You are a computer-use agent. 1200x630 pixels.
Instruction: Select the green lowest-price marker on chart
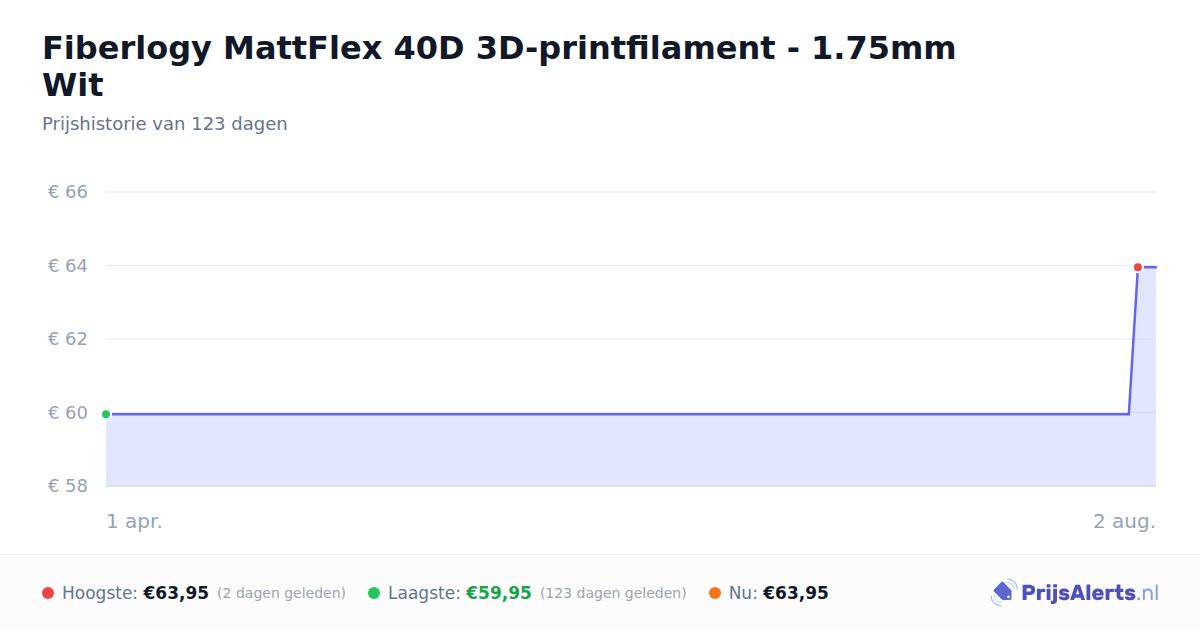106,414
